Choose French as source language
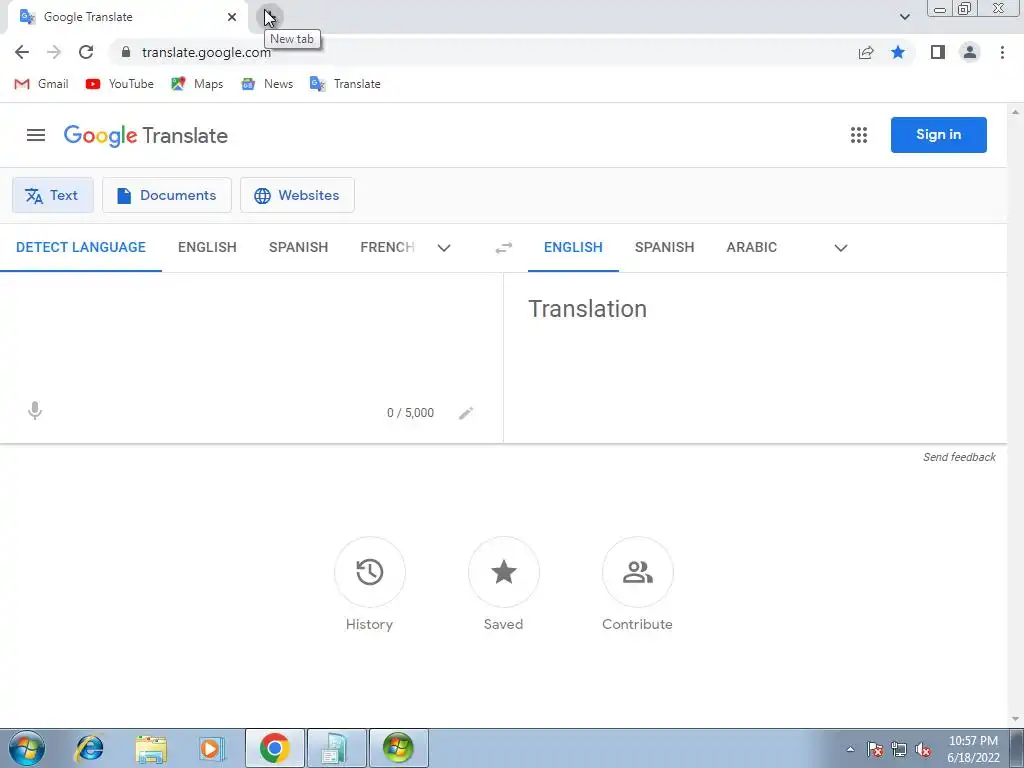Viewport: 1024px width, 768px height. (x=387, y=248)
